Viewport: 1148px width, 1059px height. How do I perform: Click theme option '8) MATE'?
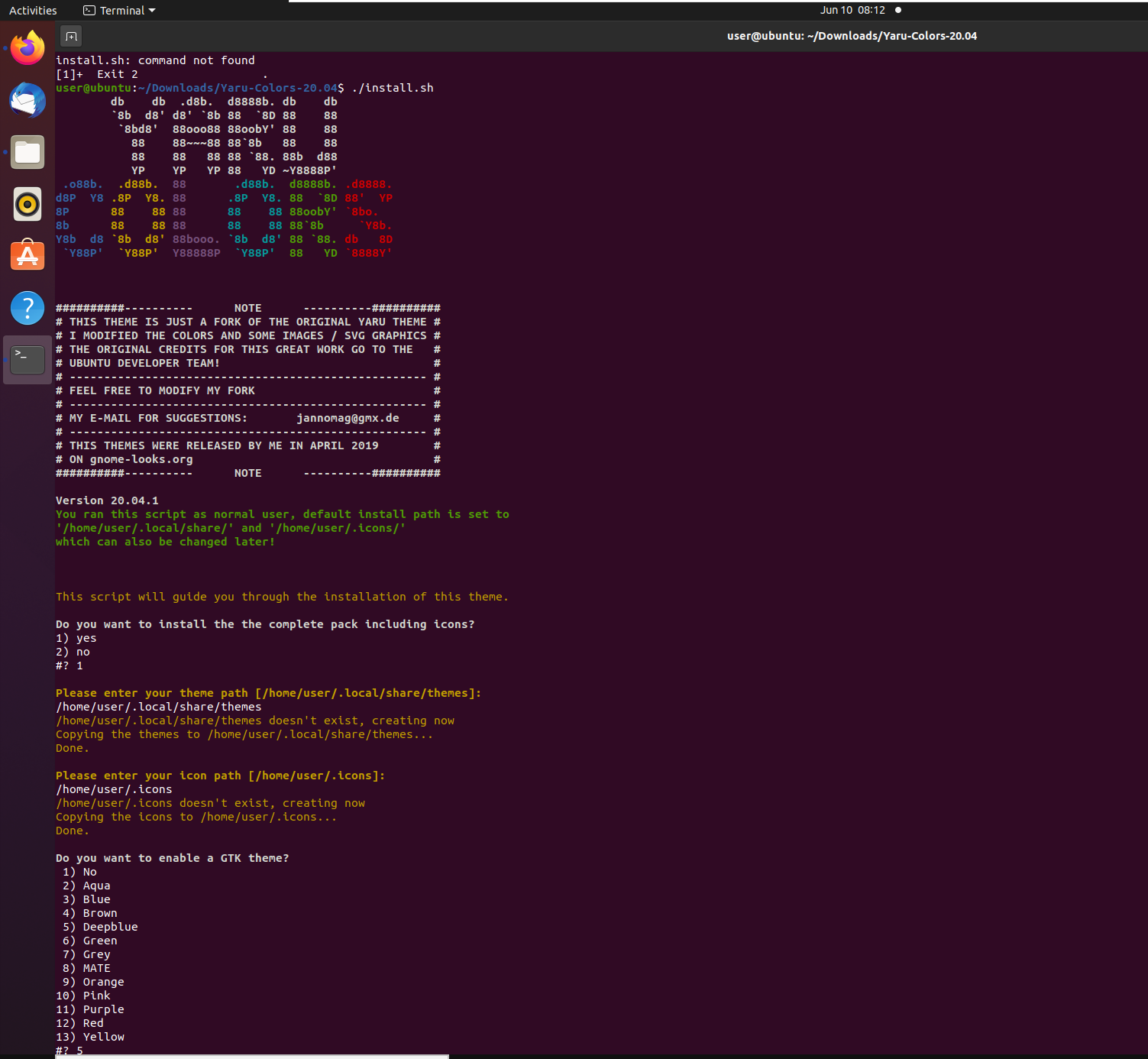tap(86, 968)
